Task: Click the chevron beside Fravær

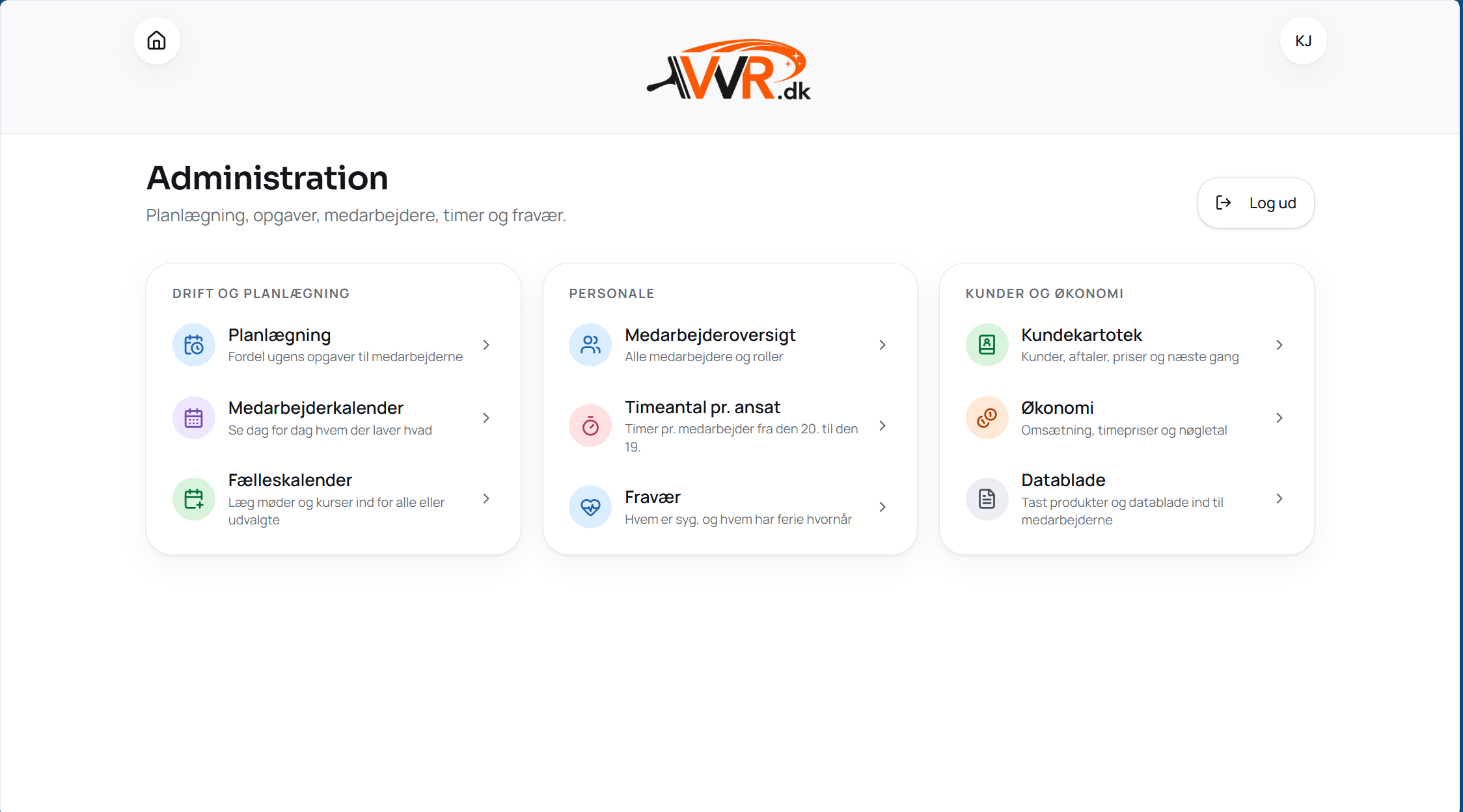Action: point(882,507)
